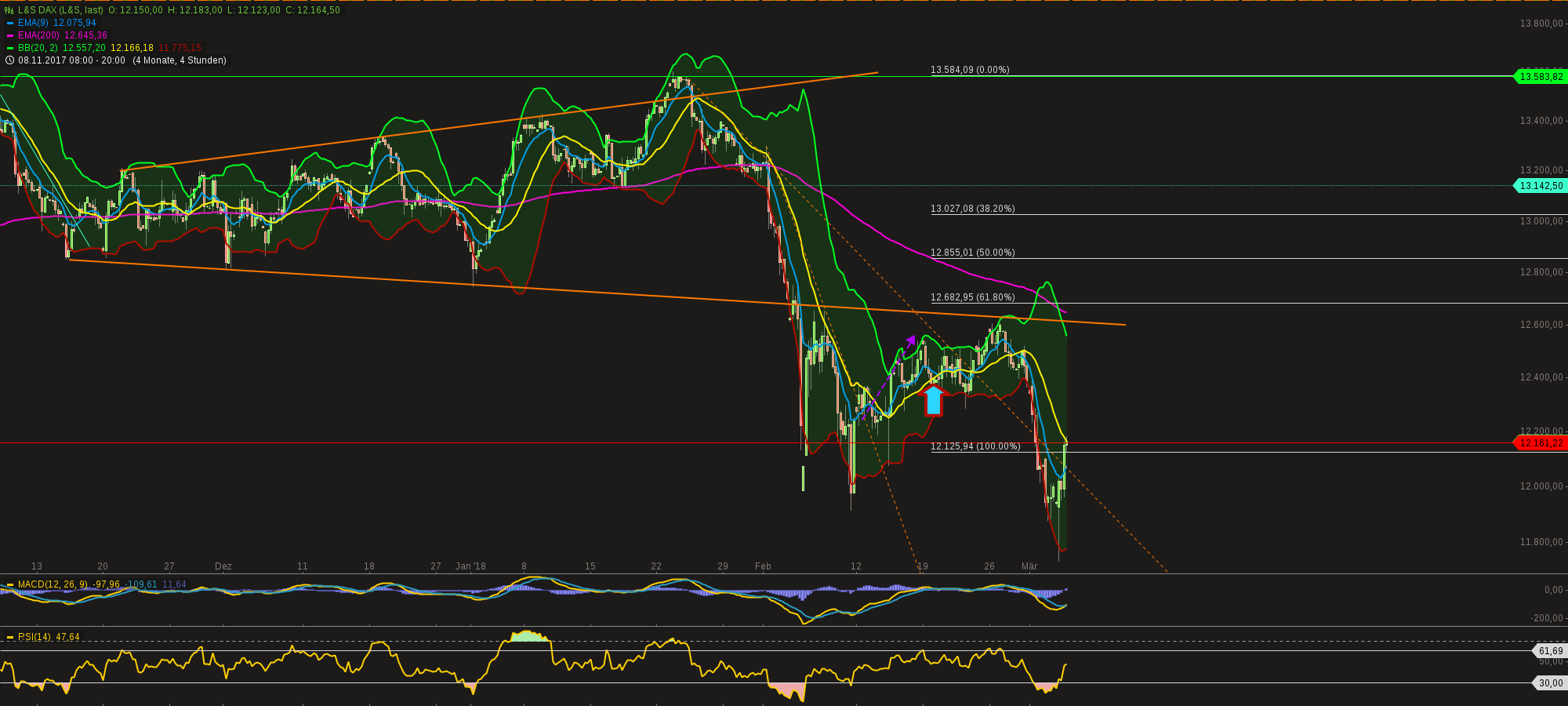Select Fibonacci label 12.682,95 (61.80%)
This screenshot has height=706, width=1568.
click(972, 297)
